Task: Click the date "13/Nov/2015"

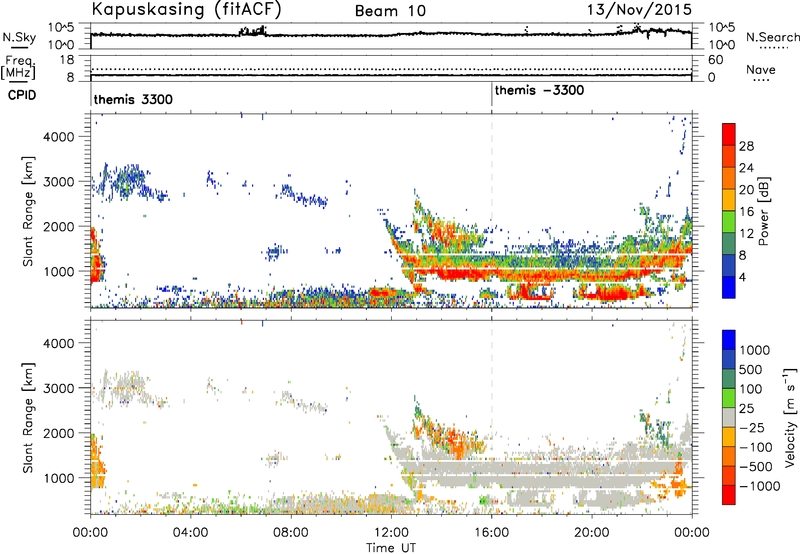Action: click(639, 9)
